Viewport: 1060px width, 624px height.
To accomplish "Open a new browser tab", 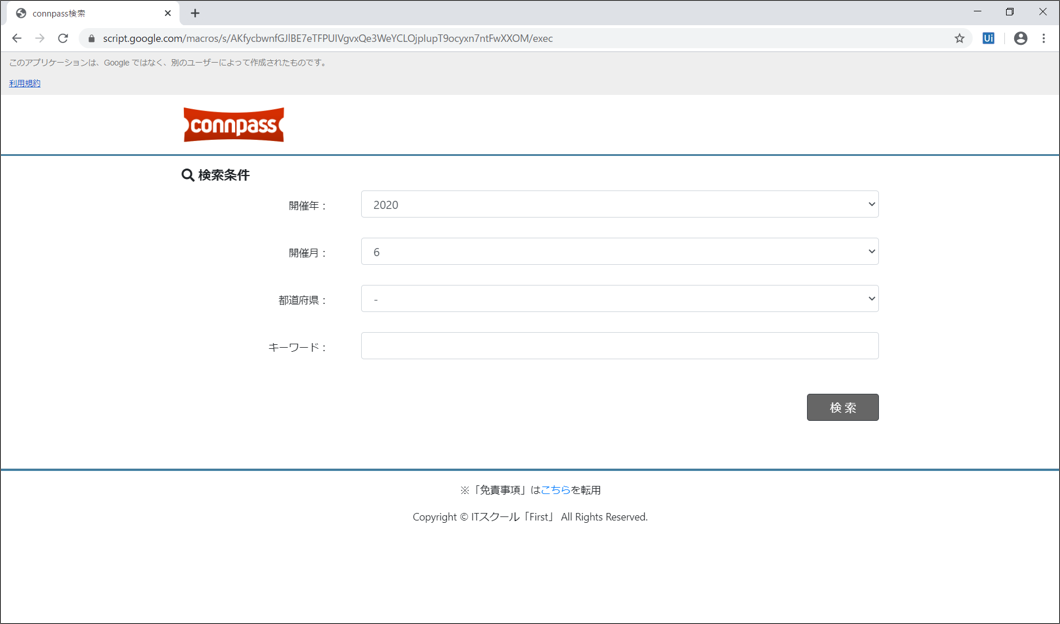I will (195, 13).
